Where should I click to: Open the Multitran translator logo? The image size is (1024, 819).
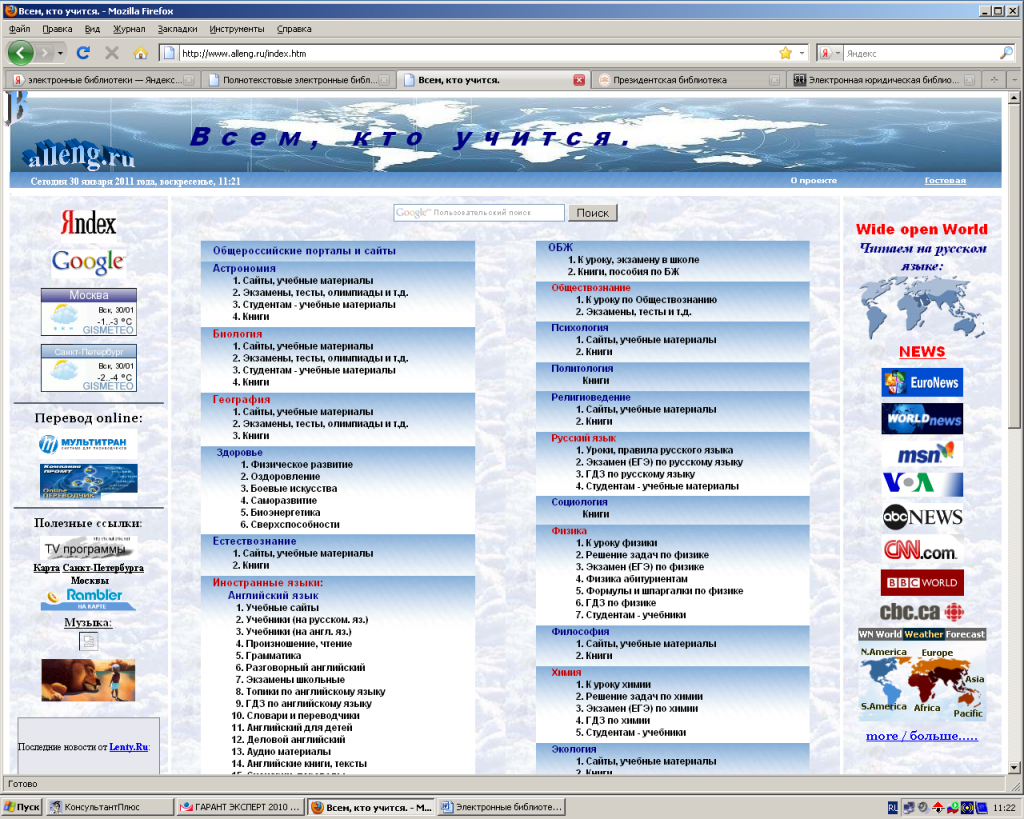(89, 444)
